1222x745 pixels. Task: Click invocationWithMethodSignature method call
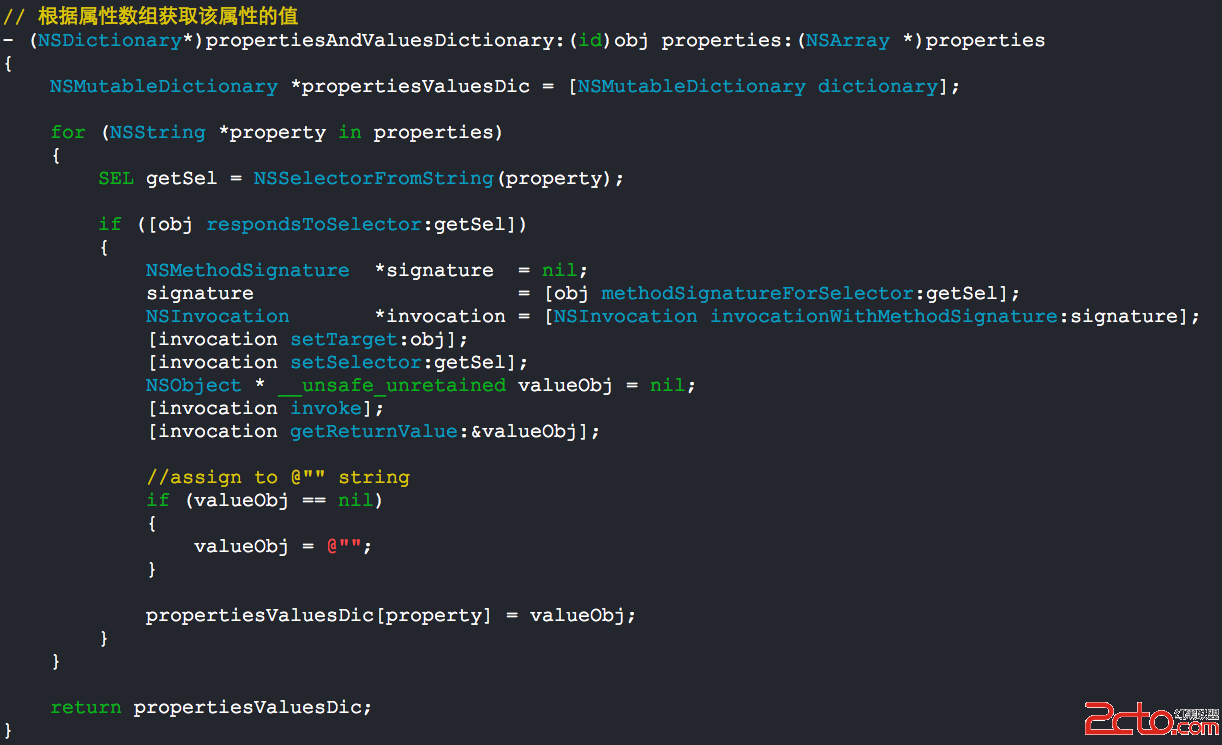883,316
